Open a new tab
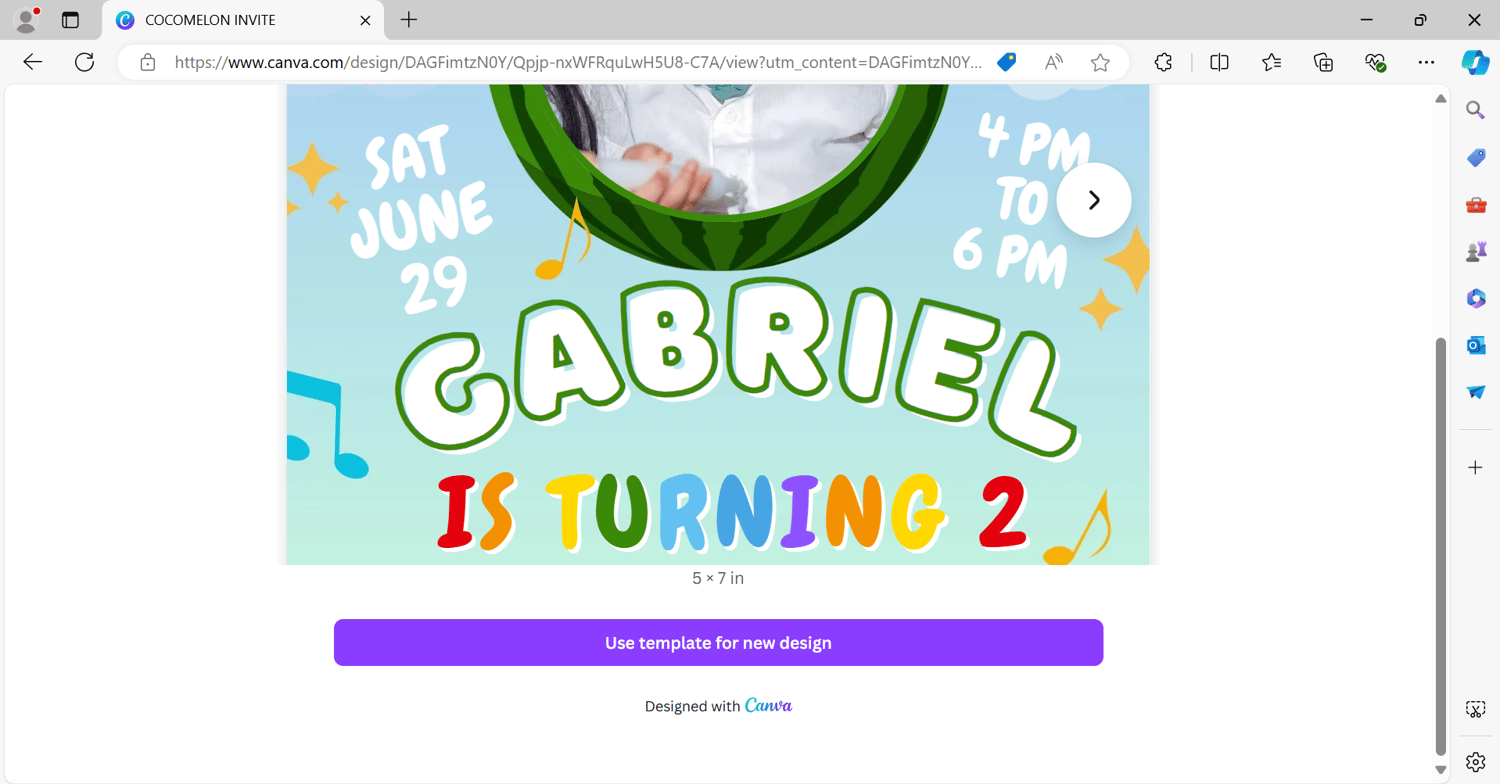1500x784 pixels. 409,20
